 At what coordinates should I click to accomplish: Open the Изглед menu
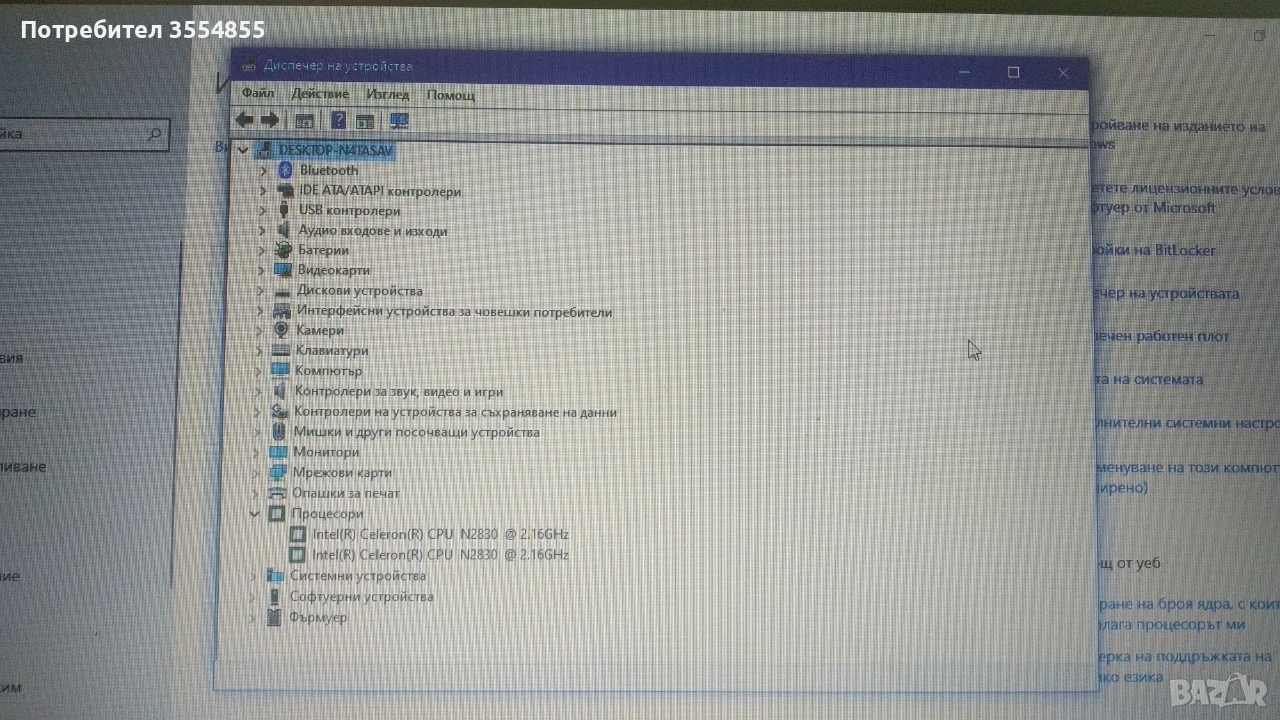pos(388,94)
